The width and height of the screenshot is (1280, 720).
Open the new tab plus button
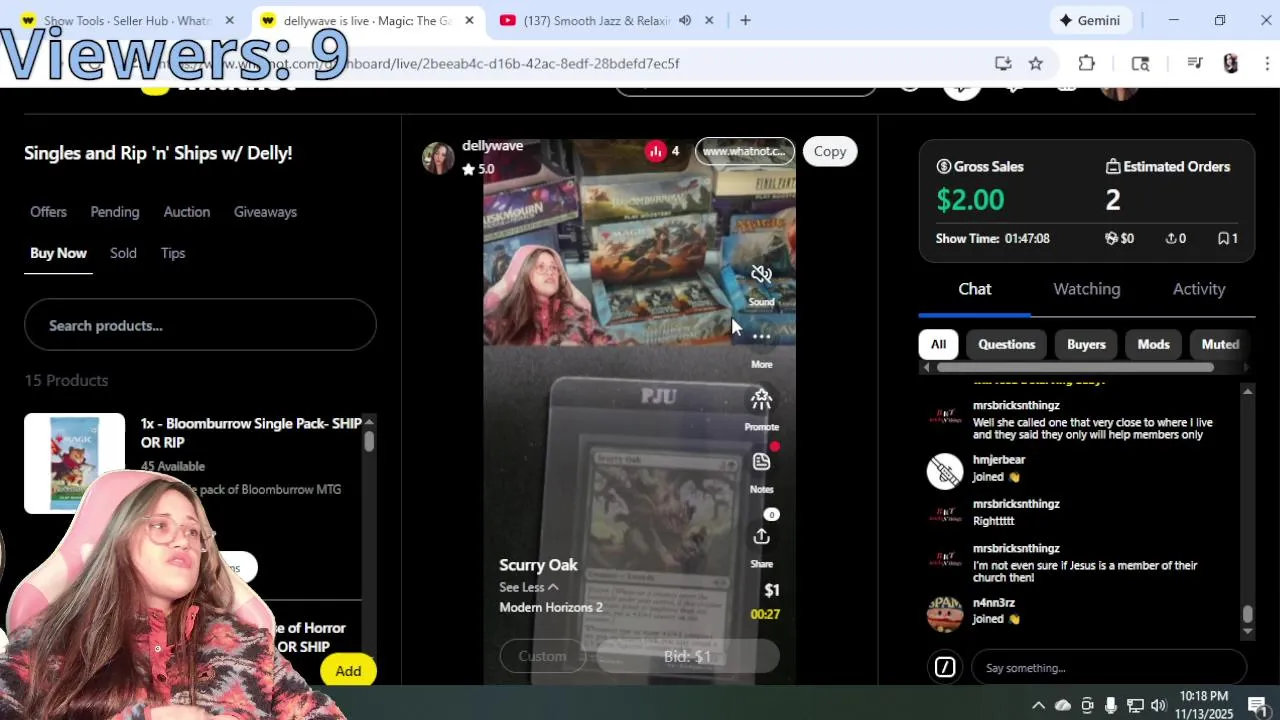tap(745, 20)
